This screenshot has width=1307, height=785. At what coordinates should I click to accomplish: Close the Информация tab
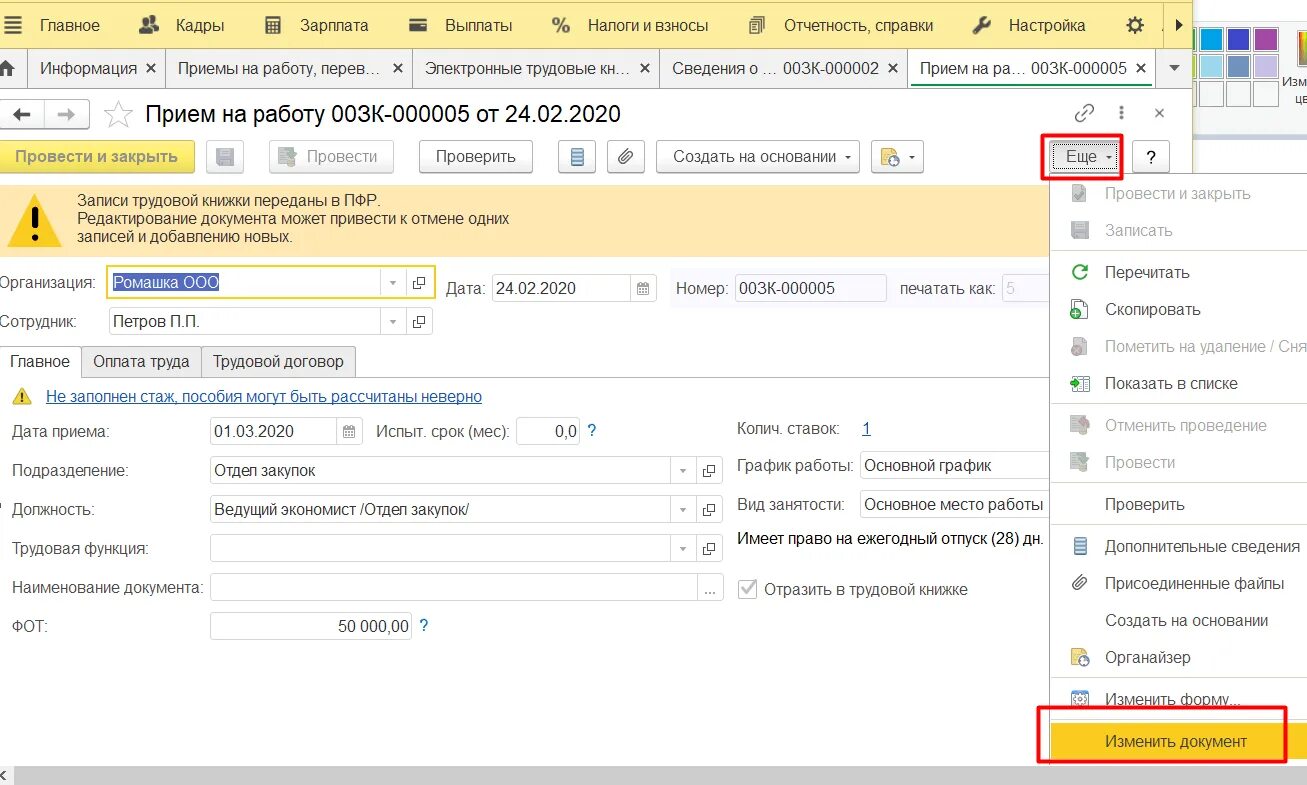pyautogui.click(x=151, y=68)
